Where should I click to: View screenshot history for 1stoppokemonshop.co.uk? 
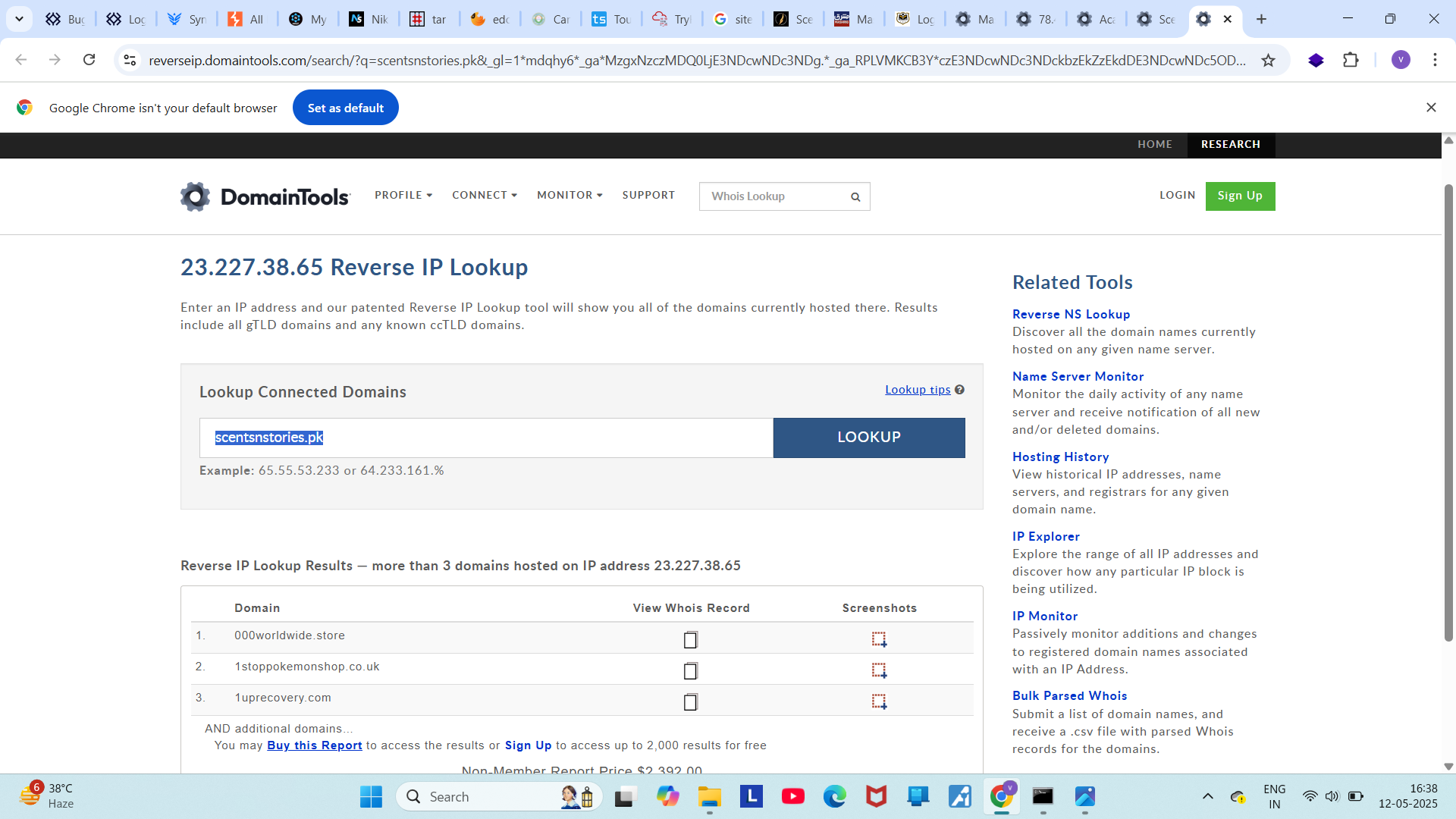[879, 670]
